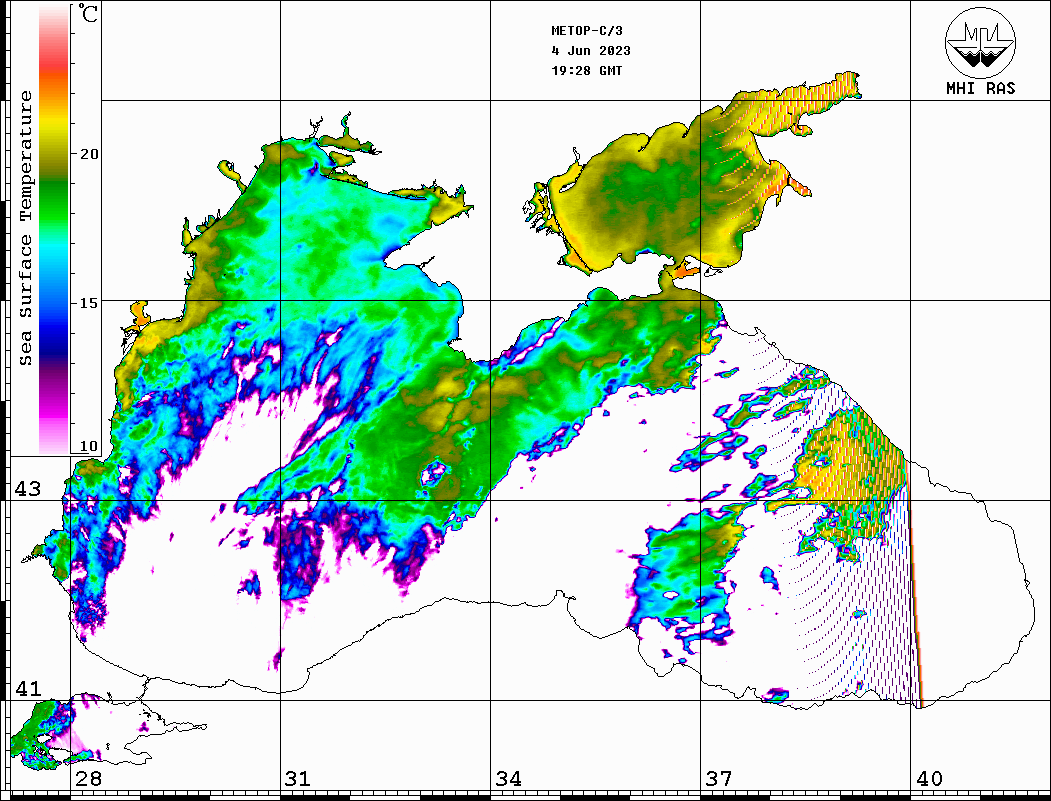
Task: Click the 10 mark on the temperature scale
Action: click(88, 446)
